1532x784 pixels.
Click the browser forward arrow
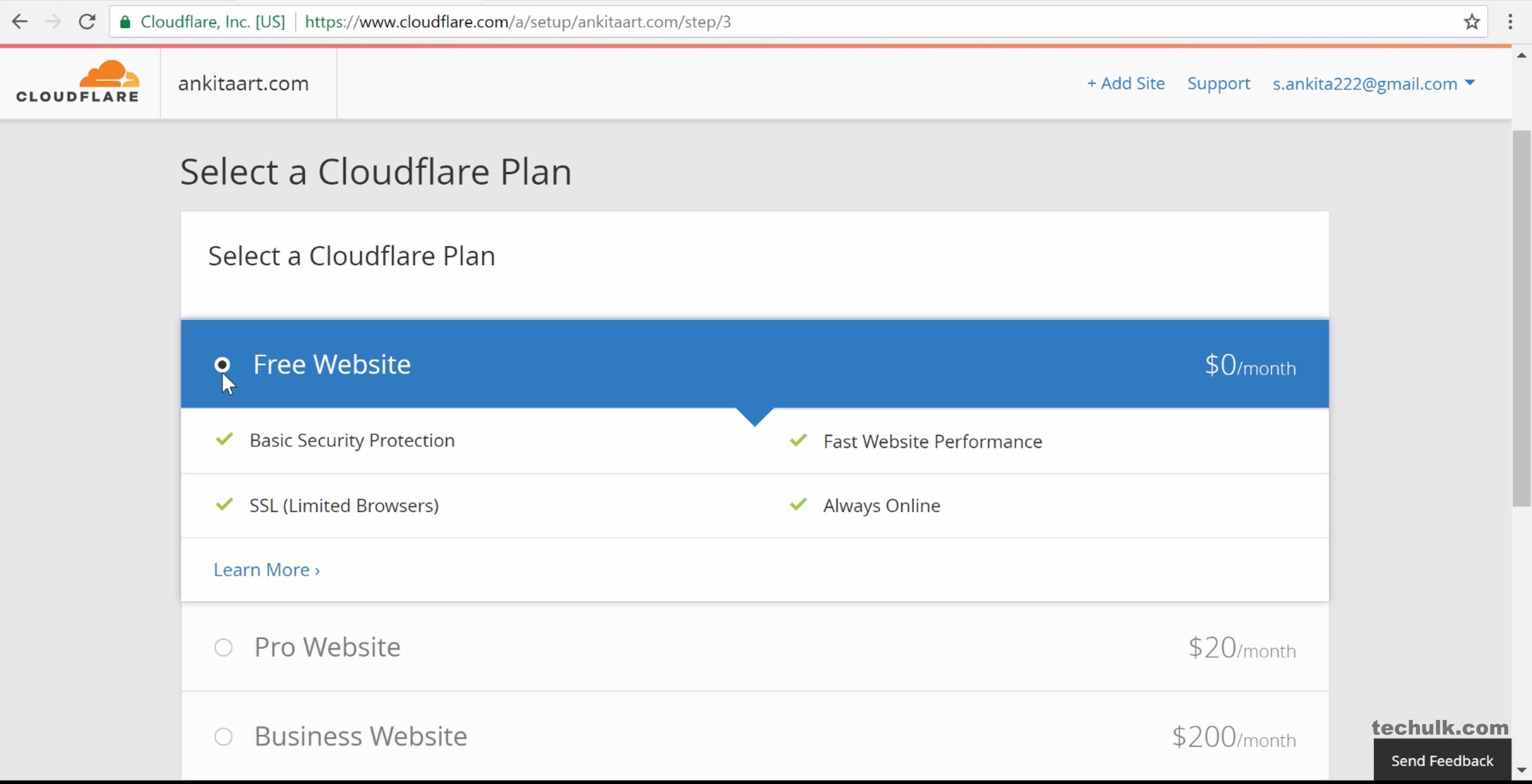53,22
